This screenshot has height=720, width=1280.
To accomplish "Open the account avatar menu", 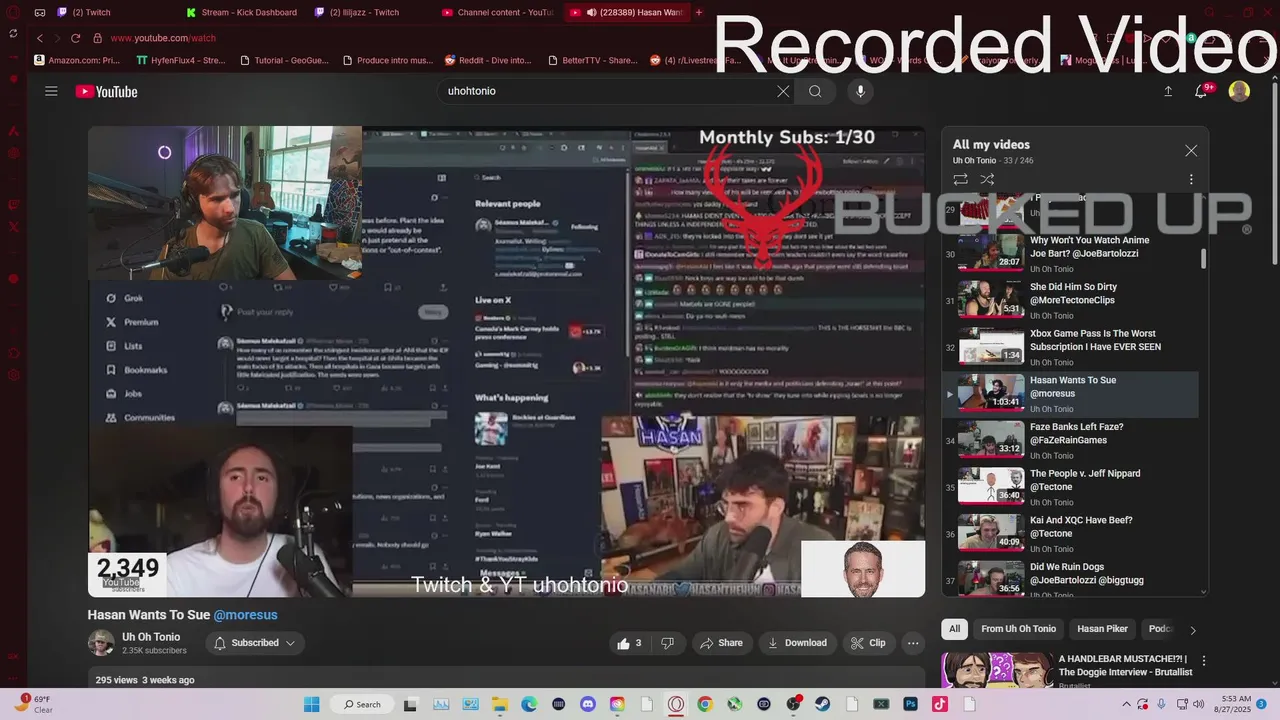I will pyautogui.click(x=1239, y=91).
